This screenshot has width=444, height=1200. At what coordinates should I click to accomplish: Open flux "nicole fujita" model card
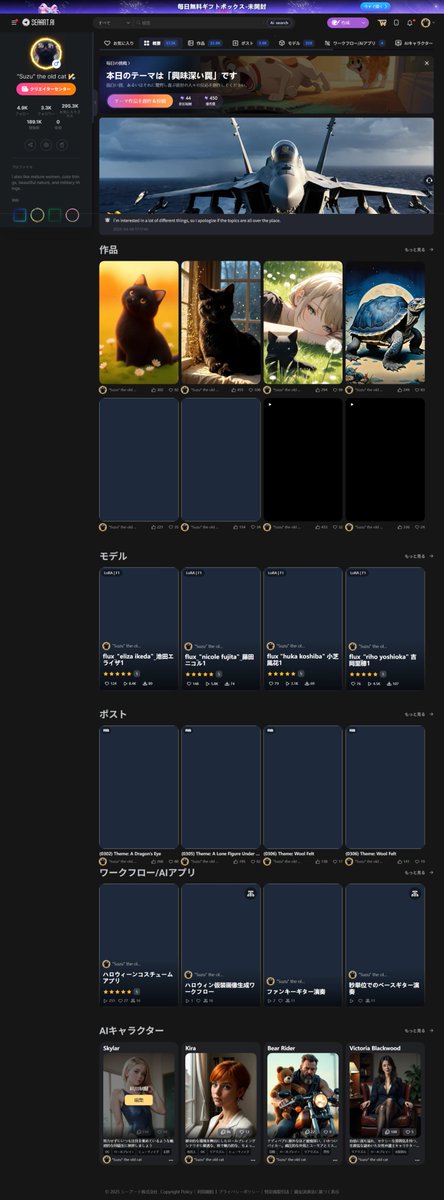tap(221, 628)
